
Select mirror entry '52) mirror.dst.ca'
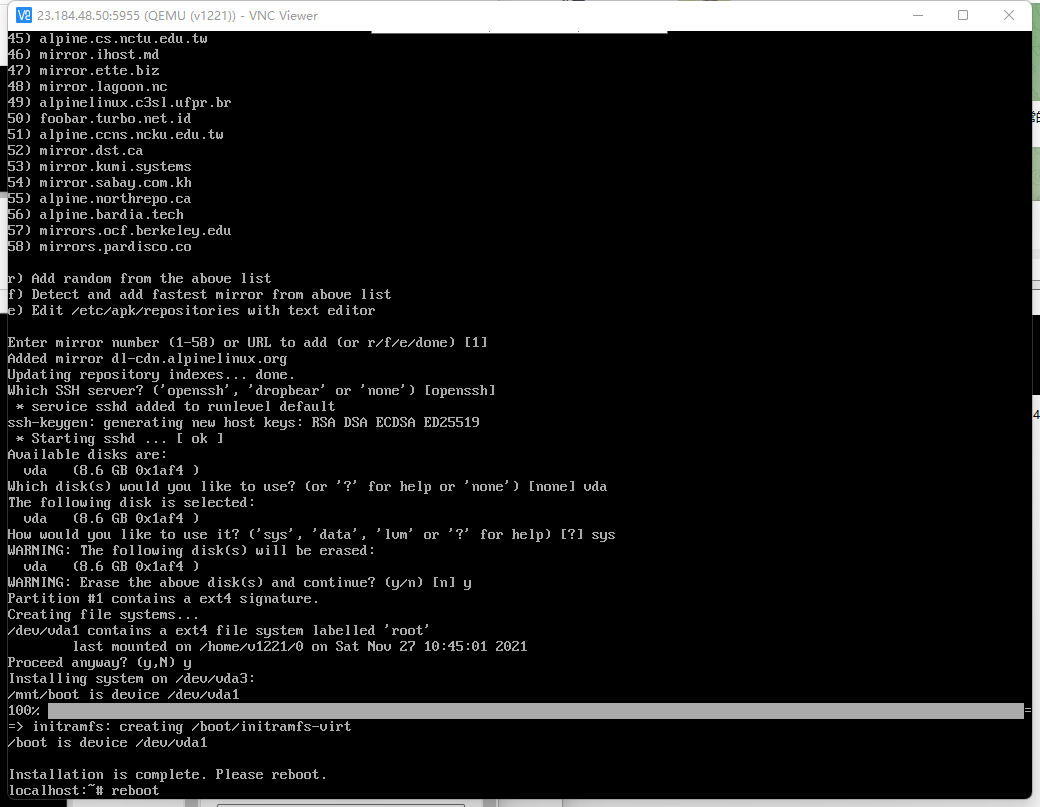coord(76,151)
